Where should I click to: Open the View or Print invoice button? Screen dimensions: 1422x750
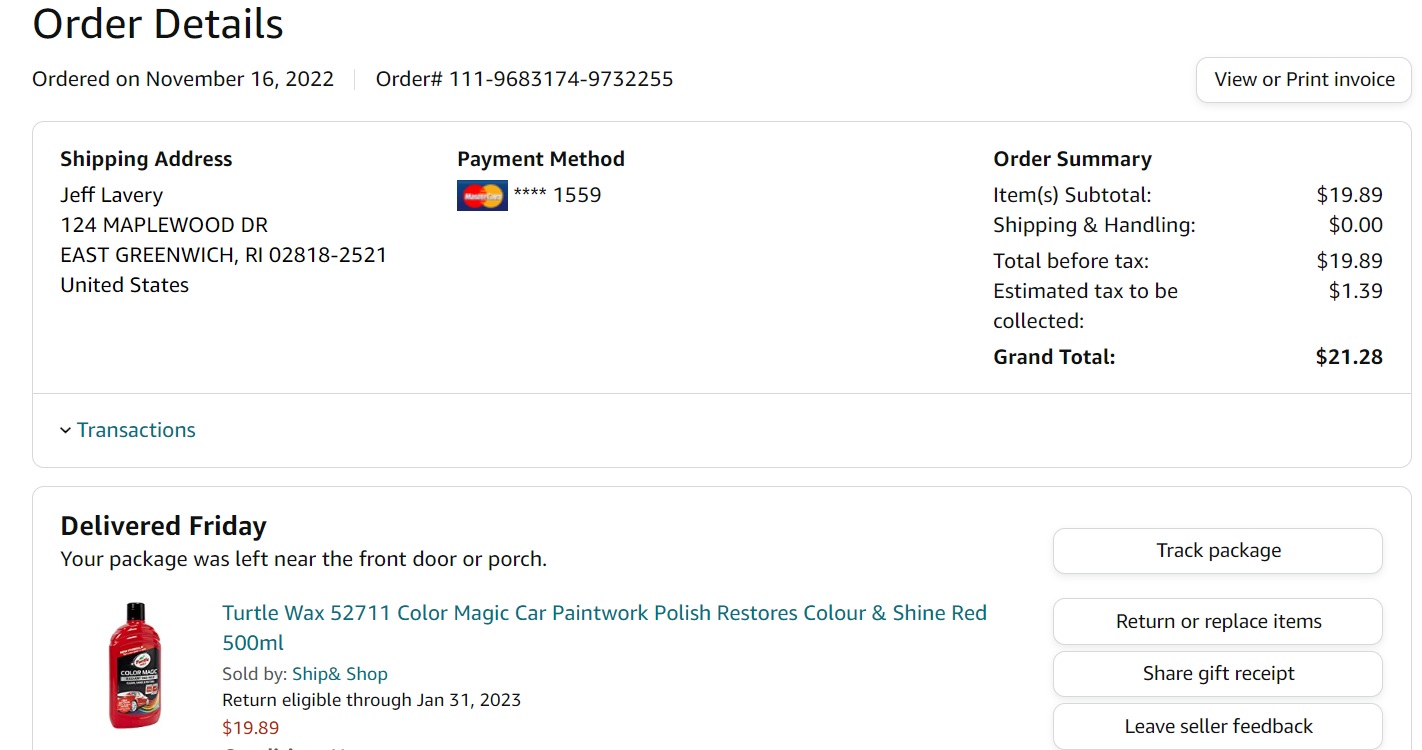point(1303,80)
